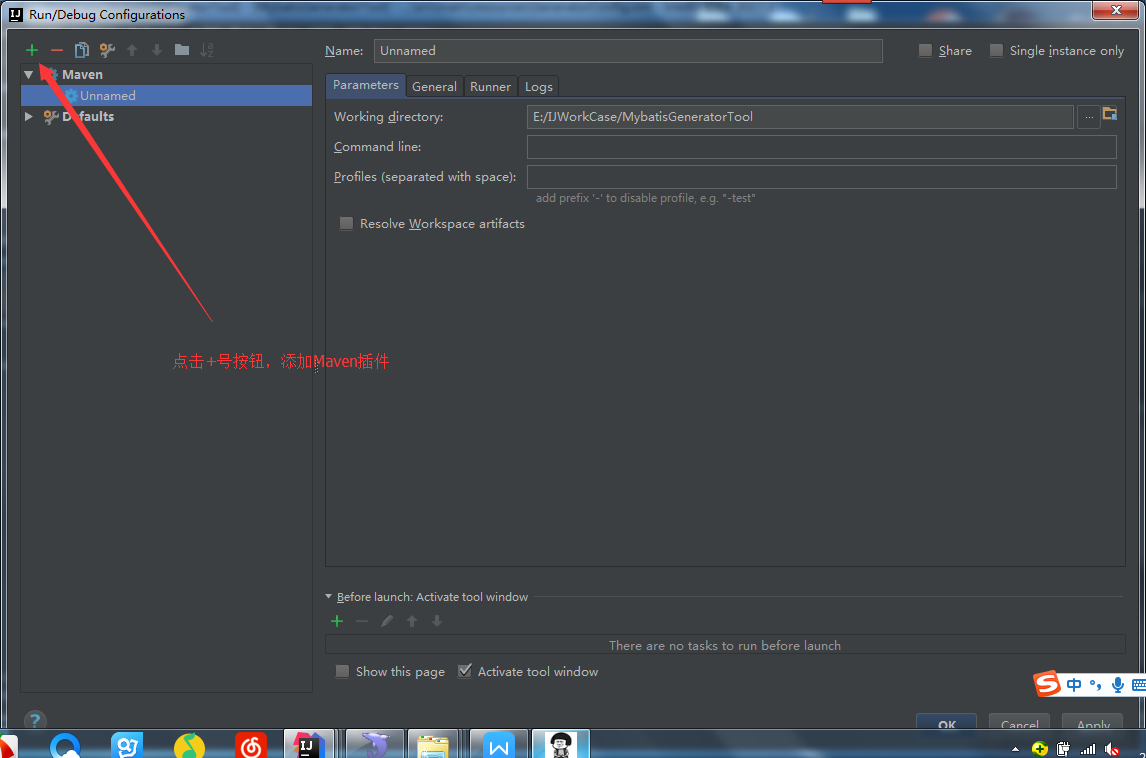The width and height of the screenshot is (1146, 758).
Task: Select Unnamed Maven configuration
Action: click(x=167, y=96)
